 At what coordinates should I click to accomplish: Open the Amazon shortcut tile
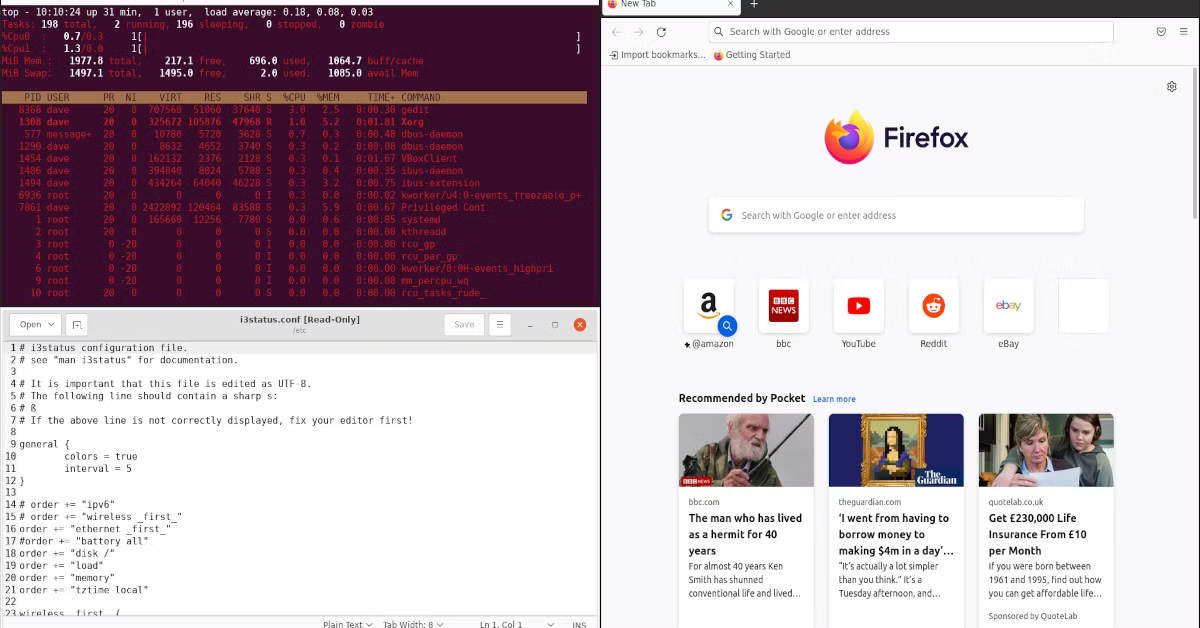pos(709,303)
